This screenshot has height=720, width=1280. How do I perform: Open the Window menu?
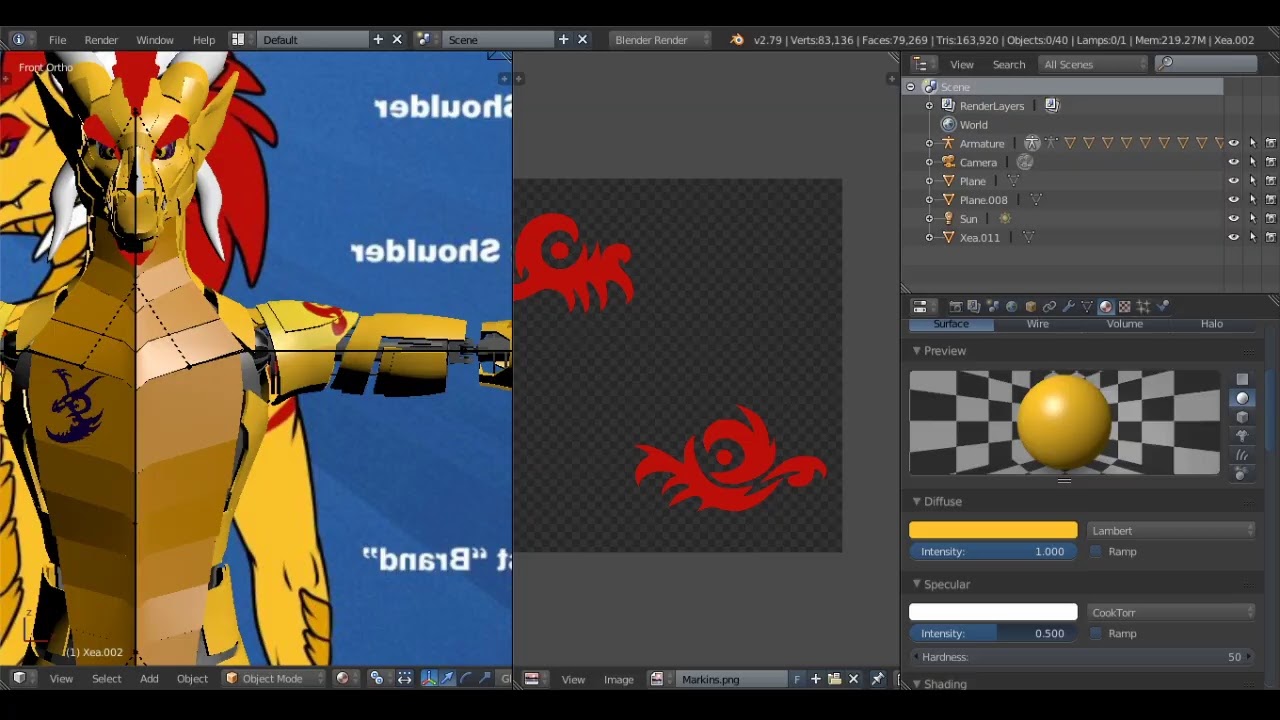pos(155,40)
